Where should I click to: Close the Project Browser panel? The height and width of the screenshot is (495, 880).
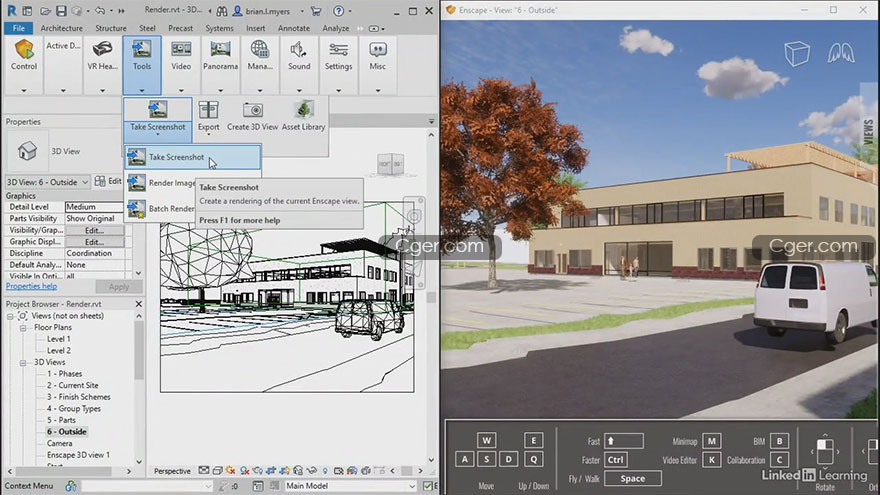[x=139, y=304]
